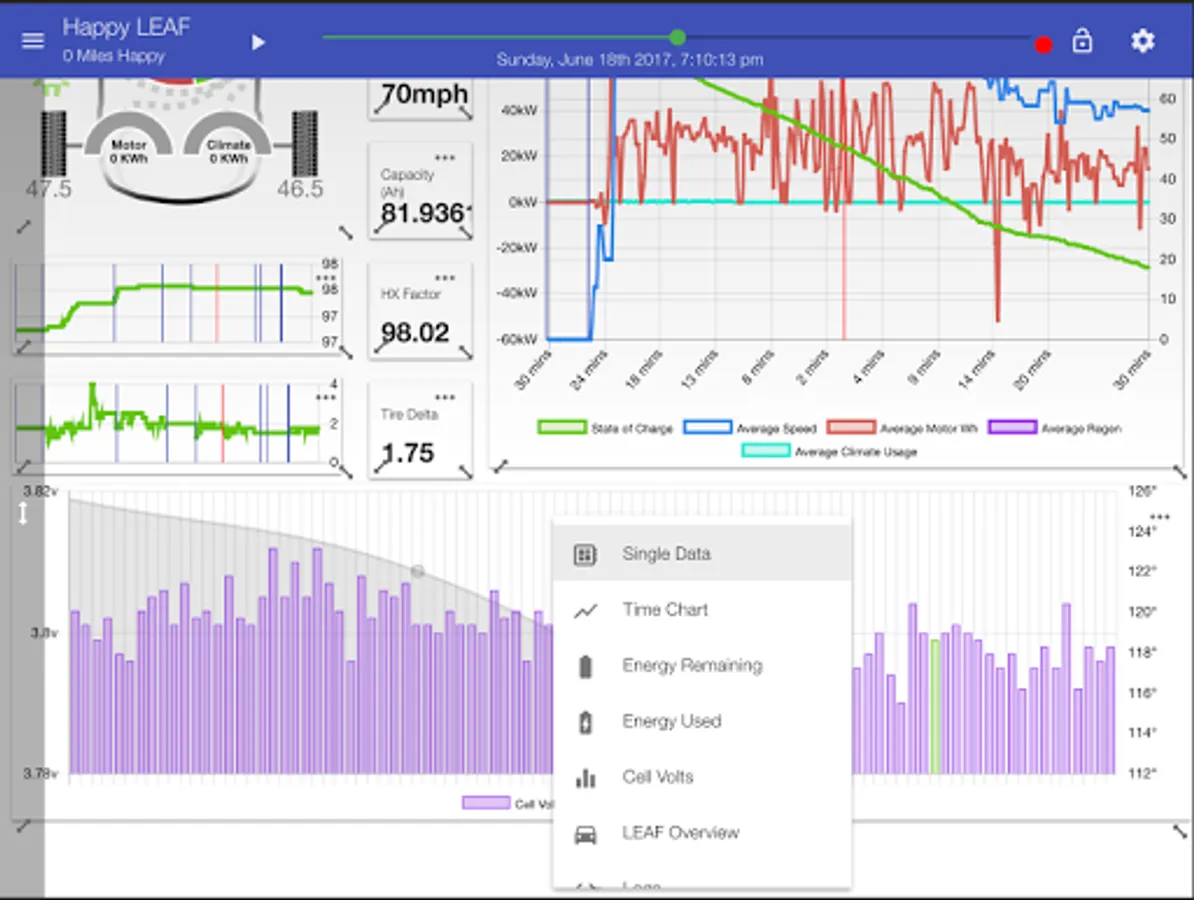Image resolution: width=1194 pixels, height=900 pixels.
Task: Click the Energy Used charging battery icon
Action: click(x=585, y=722)
